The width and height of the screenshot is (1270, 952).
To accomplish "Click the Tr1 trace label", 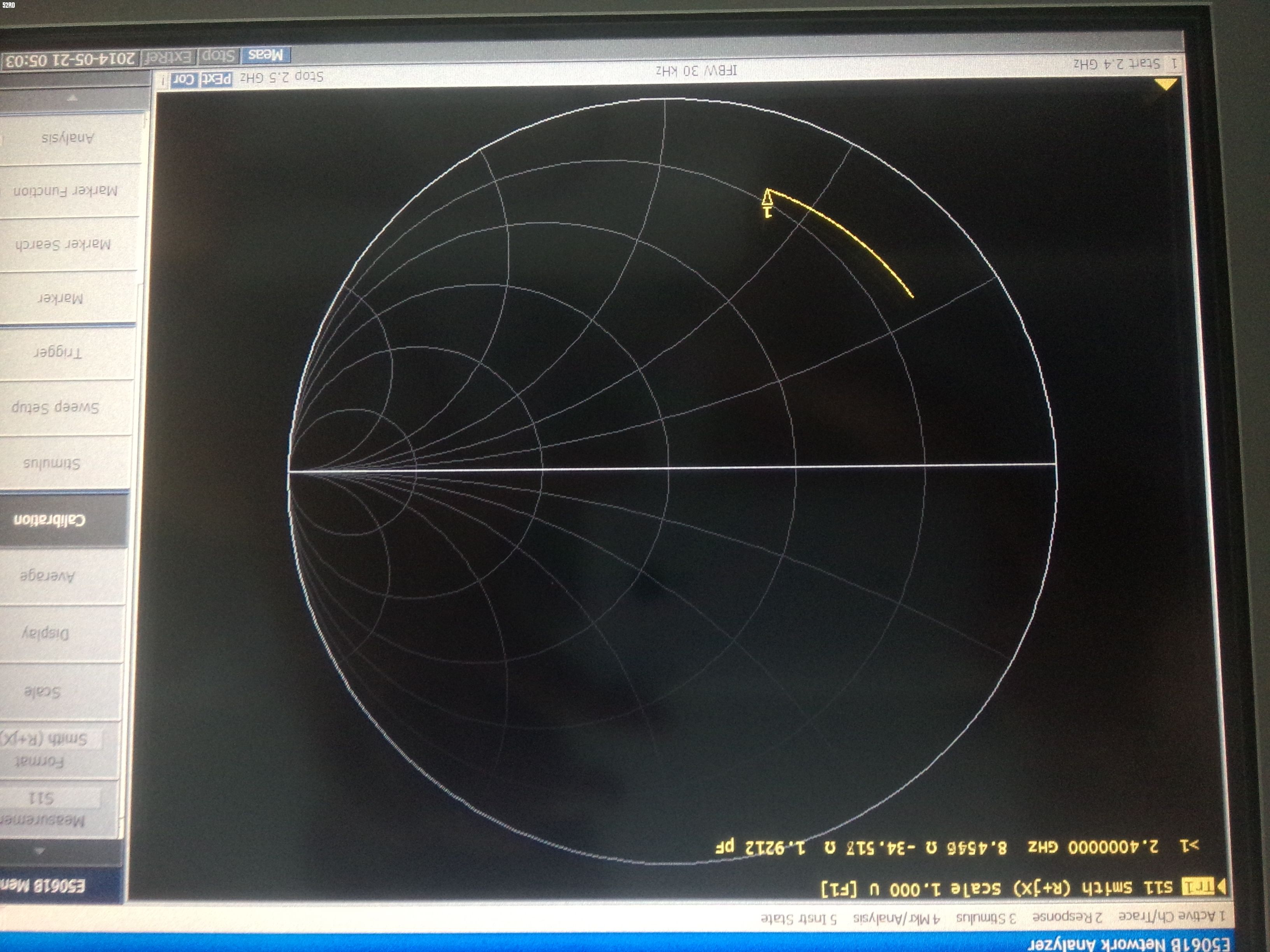I will click(1199, 887).
